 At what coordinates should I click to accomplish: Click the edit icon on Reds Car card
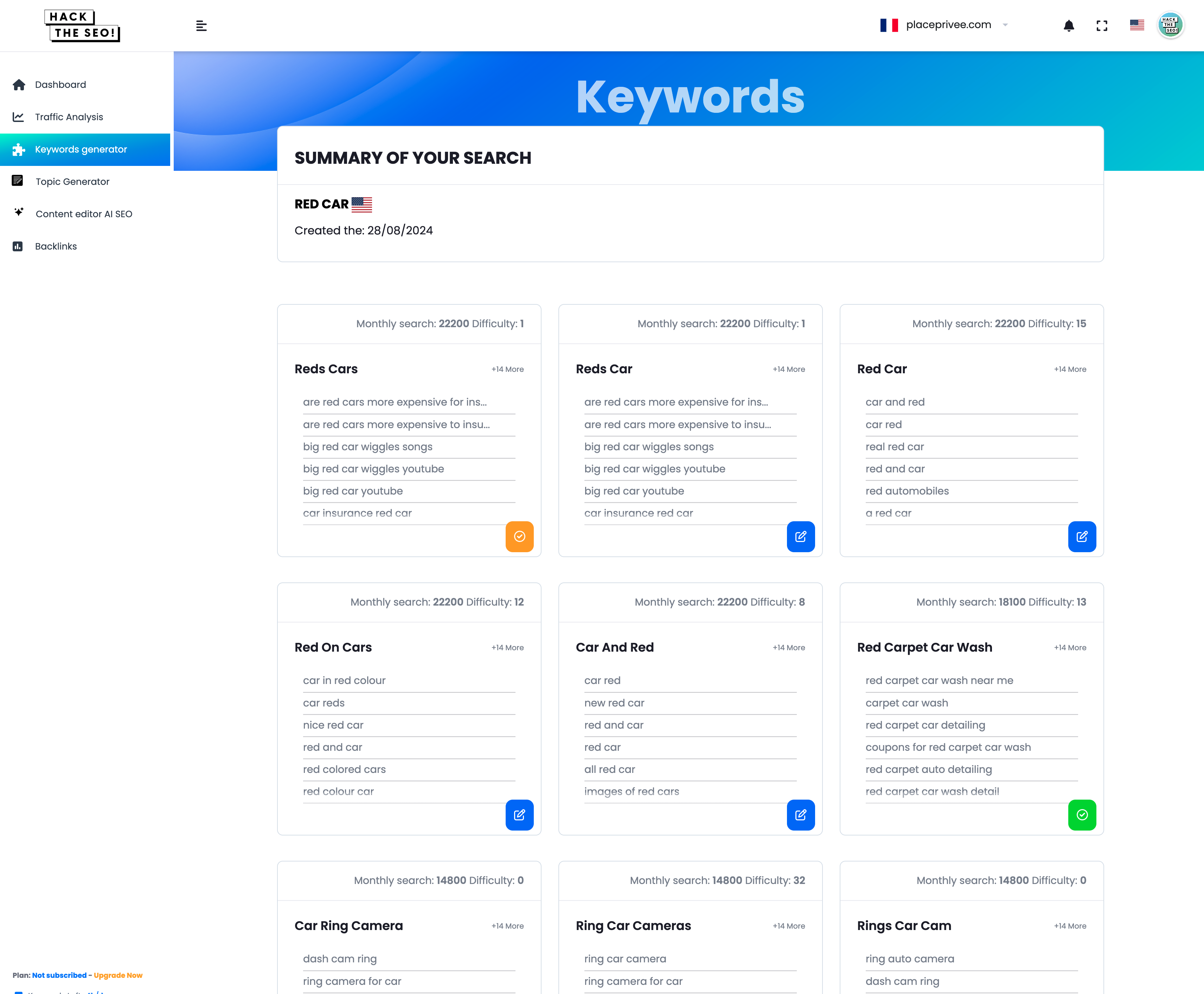800,536
